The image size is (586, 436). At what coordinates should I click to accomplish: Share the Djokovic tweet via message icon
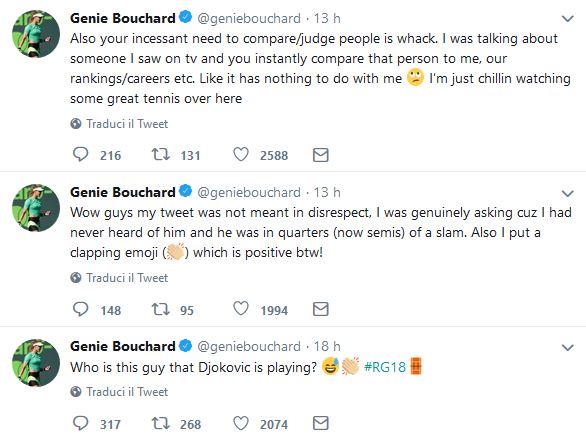coord(320,424)
